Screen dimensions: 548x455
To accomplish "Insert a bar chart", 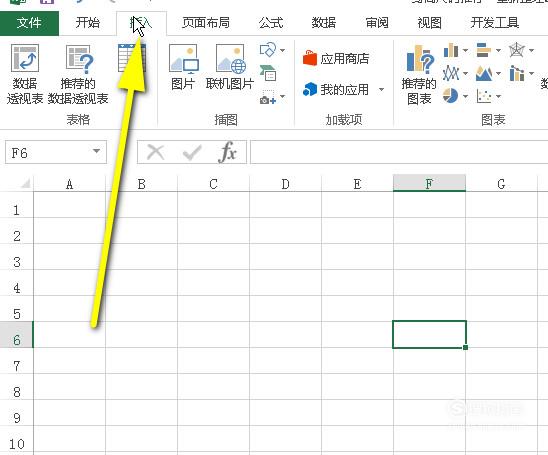I will coord(484,50).
